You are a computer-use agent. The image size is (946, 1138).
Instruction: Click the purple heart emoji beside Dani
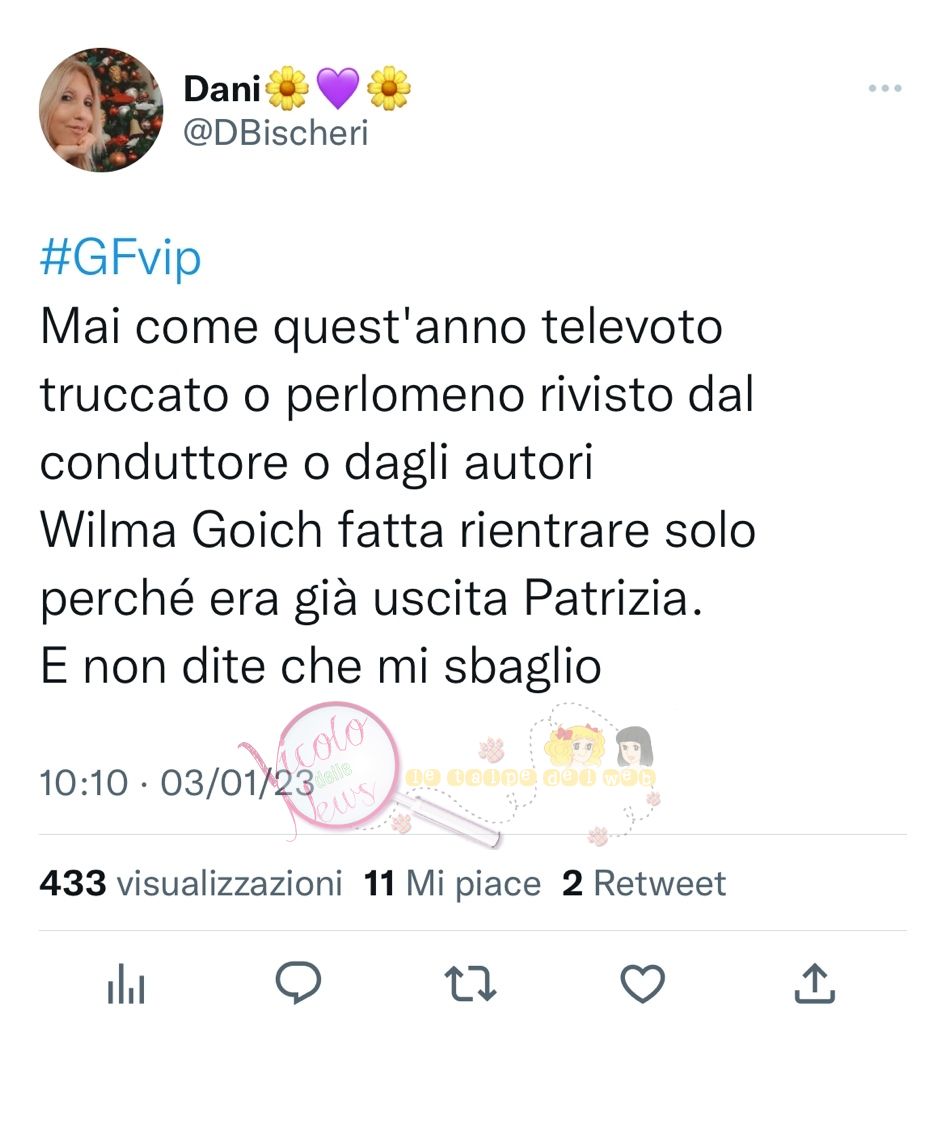(338, 89)
